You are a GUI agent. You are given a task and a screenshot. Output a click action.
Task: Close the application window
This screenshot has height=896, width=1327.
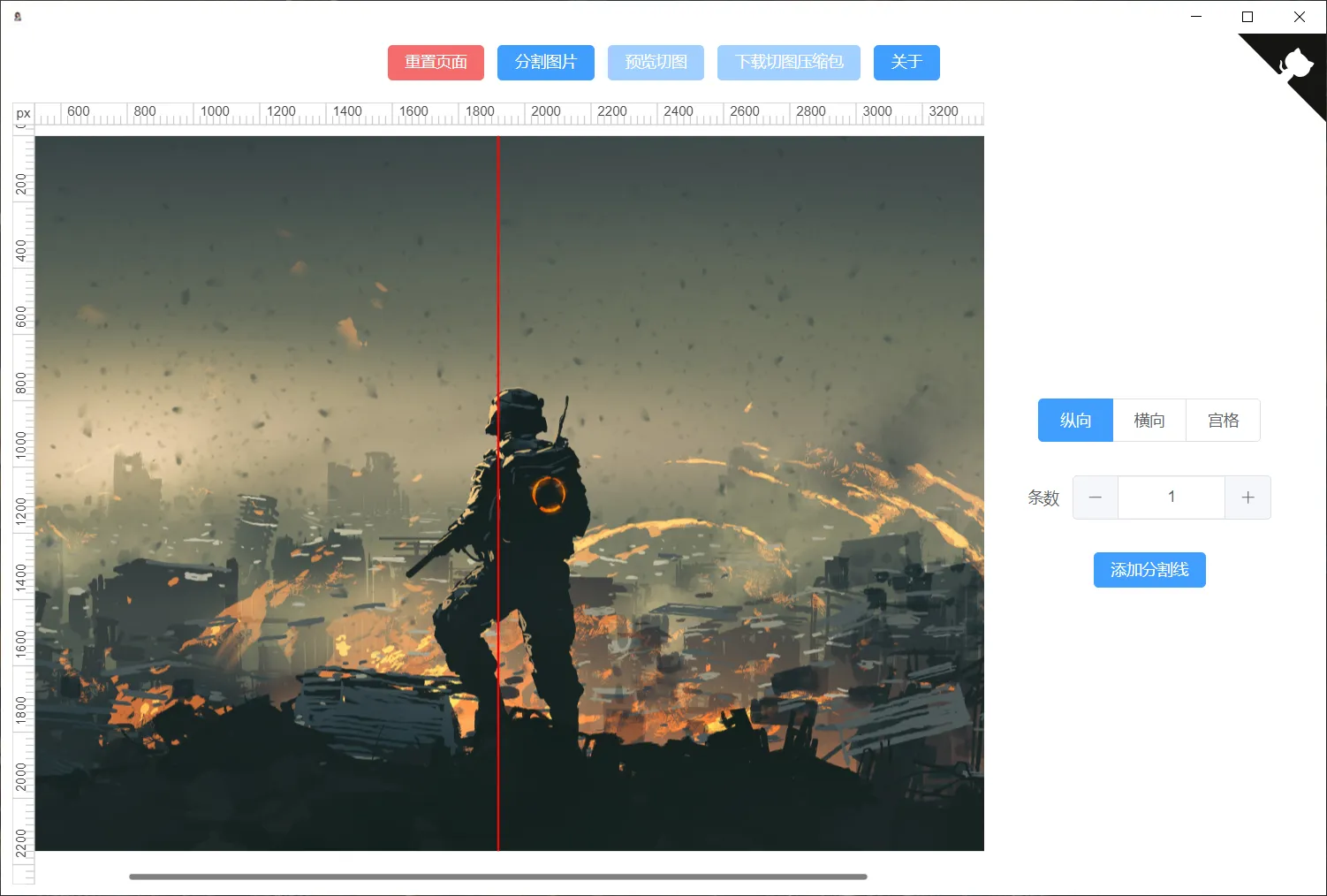coord(1300,17)
